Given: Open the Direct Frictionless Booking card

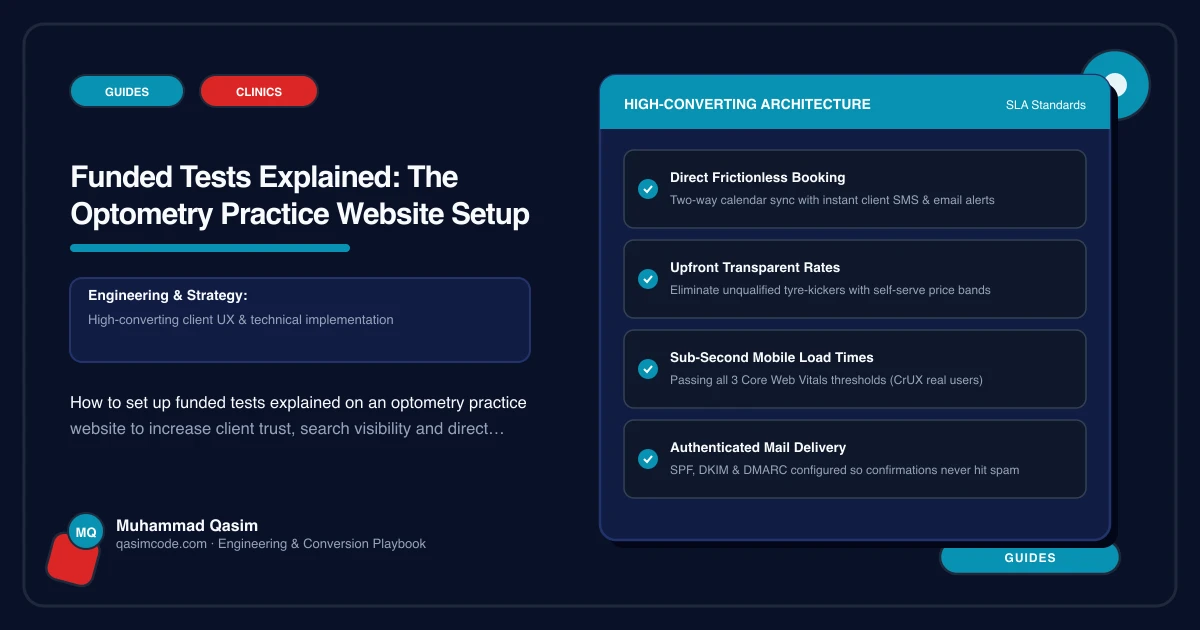Looking at the screenshot, I should 855,189.
